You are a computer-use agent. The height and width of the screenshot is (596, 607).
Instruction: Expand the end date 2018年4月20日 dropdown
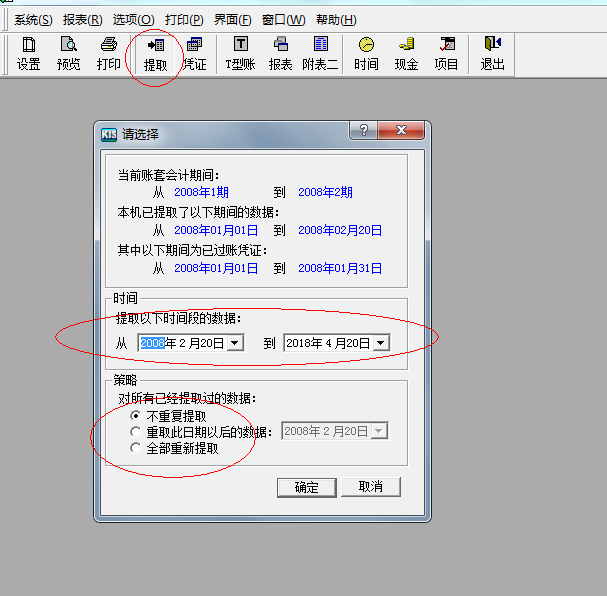point(380,343)
